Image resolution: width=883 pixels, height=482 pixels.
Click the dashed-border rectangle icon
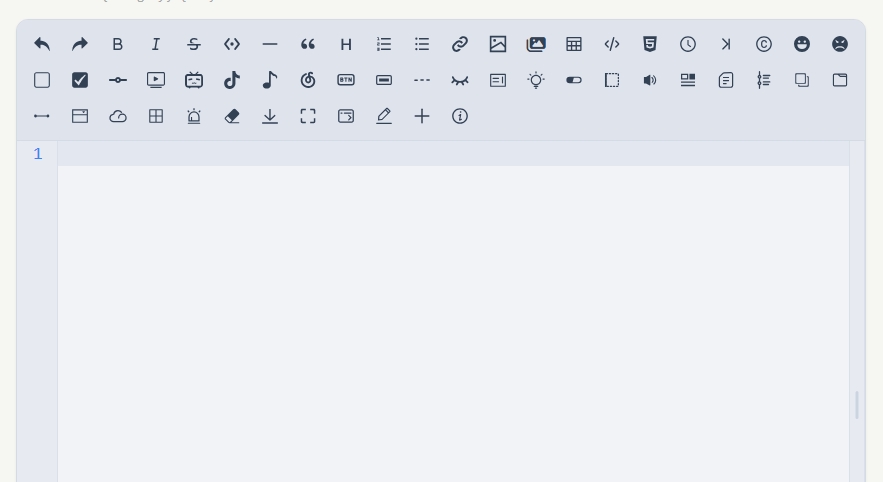point(612,80)
